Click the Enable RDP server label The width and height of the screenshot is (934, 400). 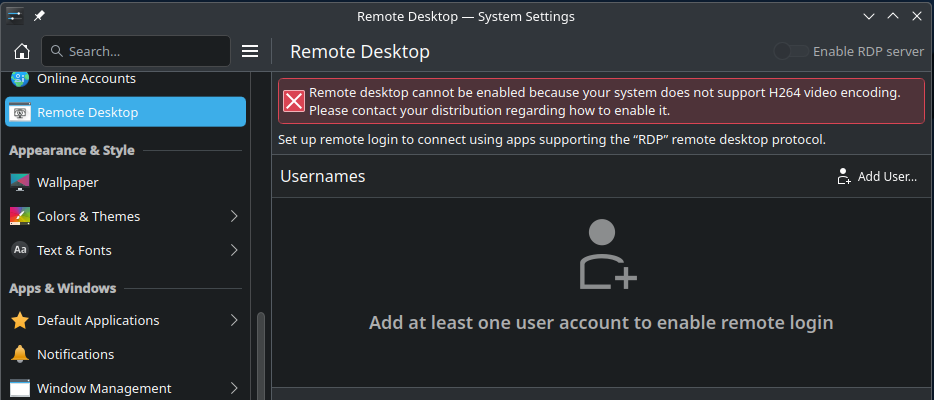coord(868,51)
